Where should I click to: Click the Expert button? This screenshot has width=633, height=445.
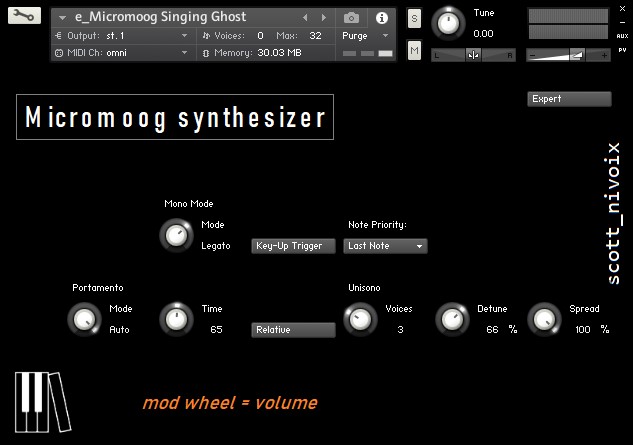tap(569, 99)
